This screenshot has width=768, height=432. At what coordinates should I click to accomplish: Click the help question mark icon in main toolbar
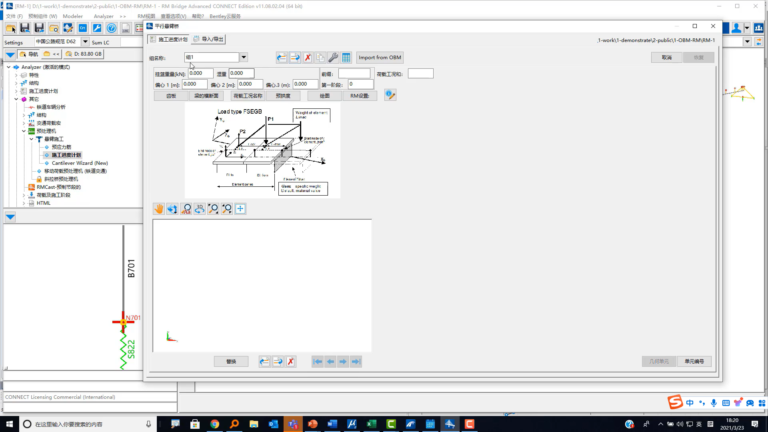pyautogui.click(x=112, y=28)
